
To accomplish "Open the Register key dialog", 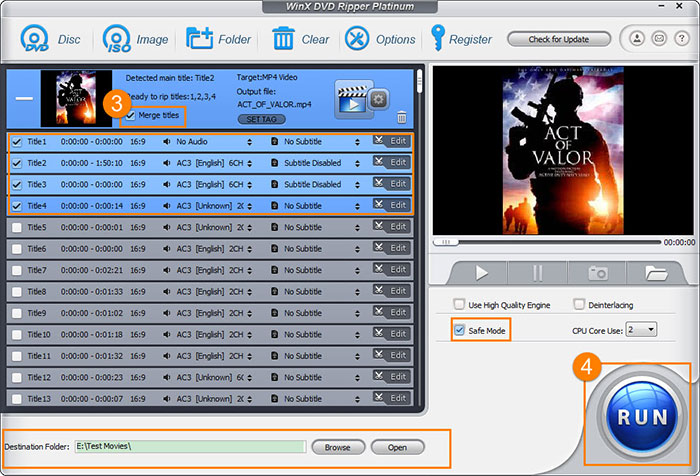I will [x=462, y=39].
